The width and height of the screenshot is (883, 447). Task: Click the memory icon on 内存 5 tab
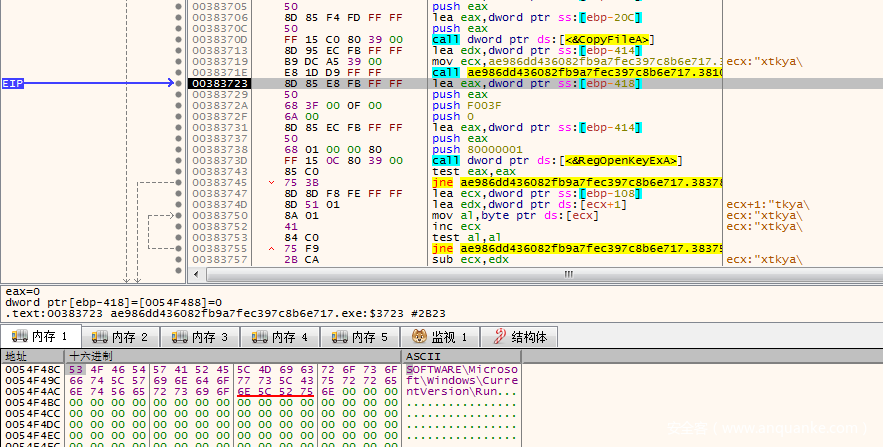tap(339, 337)
